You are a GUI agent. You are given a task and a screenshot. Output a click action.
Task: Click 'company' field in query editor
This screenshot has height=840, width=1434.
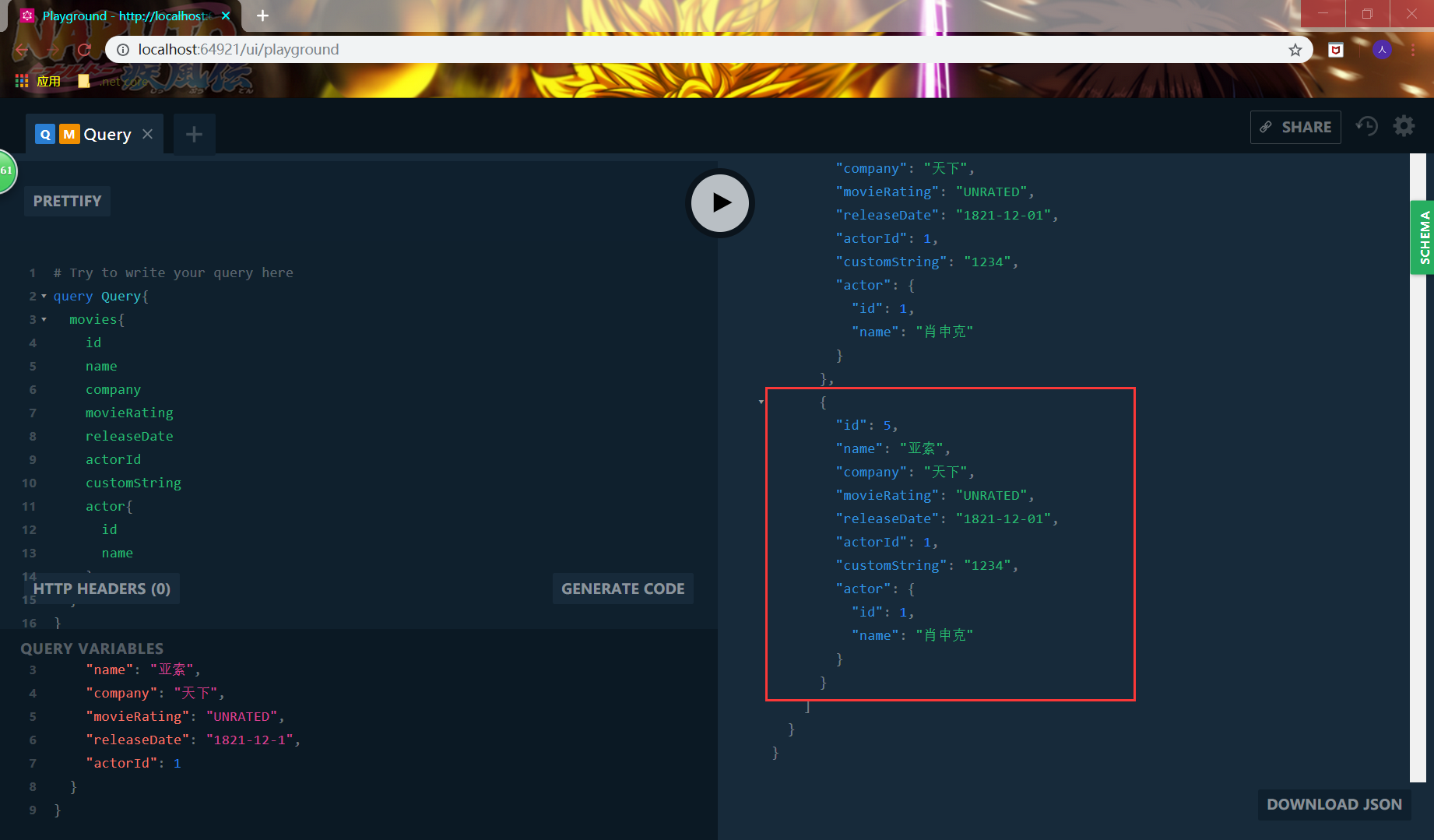tap(113, 389)
